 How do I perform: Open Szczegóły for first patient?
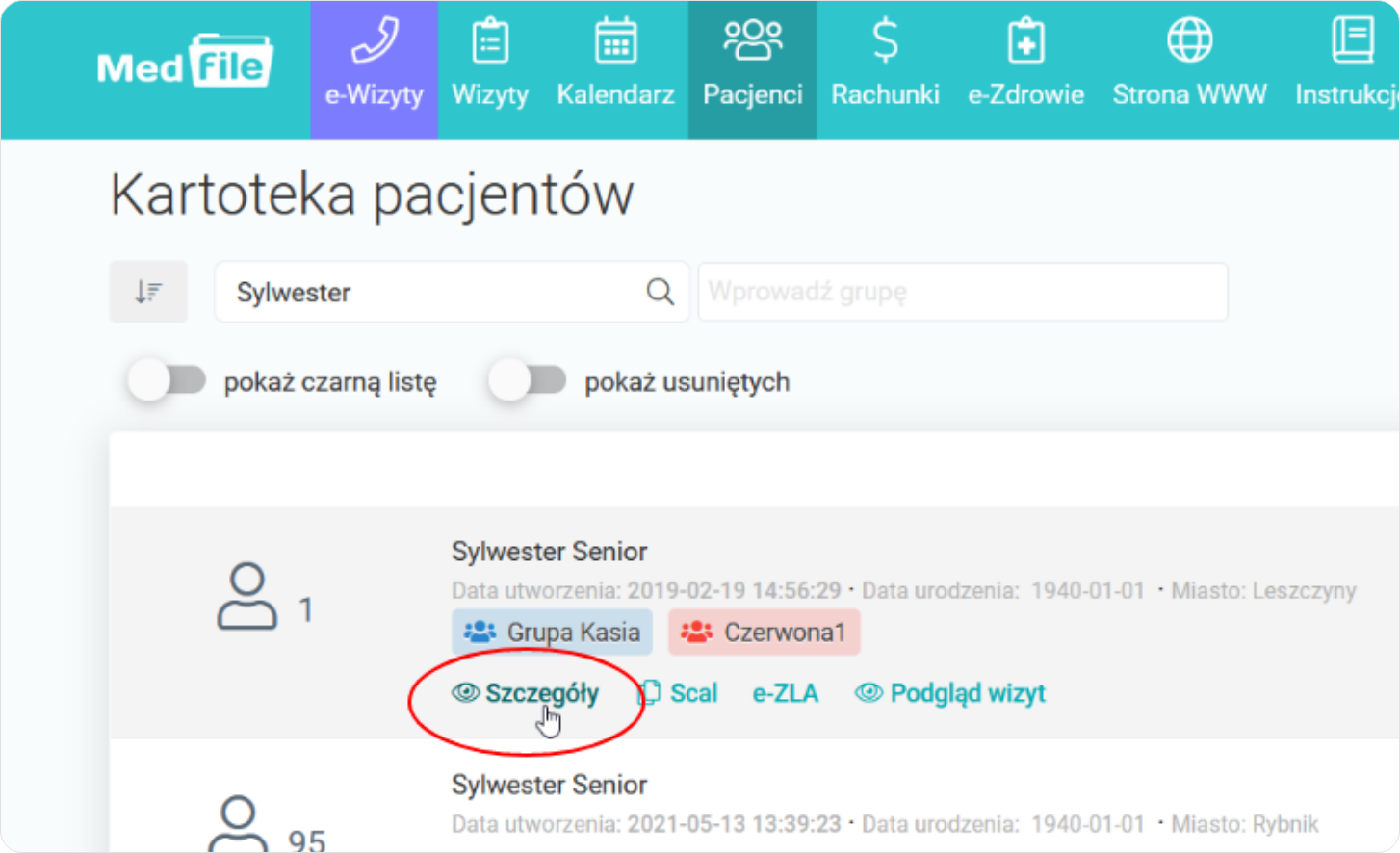coord(525,693)
